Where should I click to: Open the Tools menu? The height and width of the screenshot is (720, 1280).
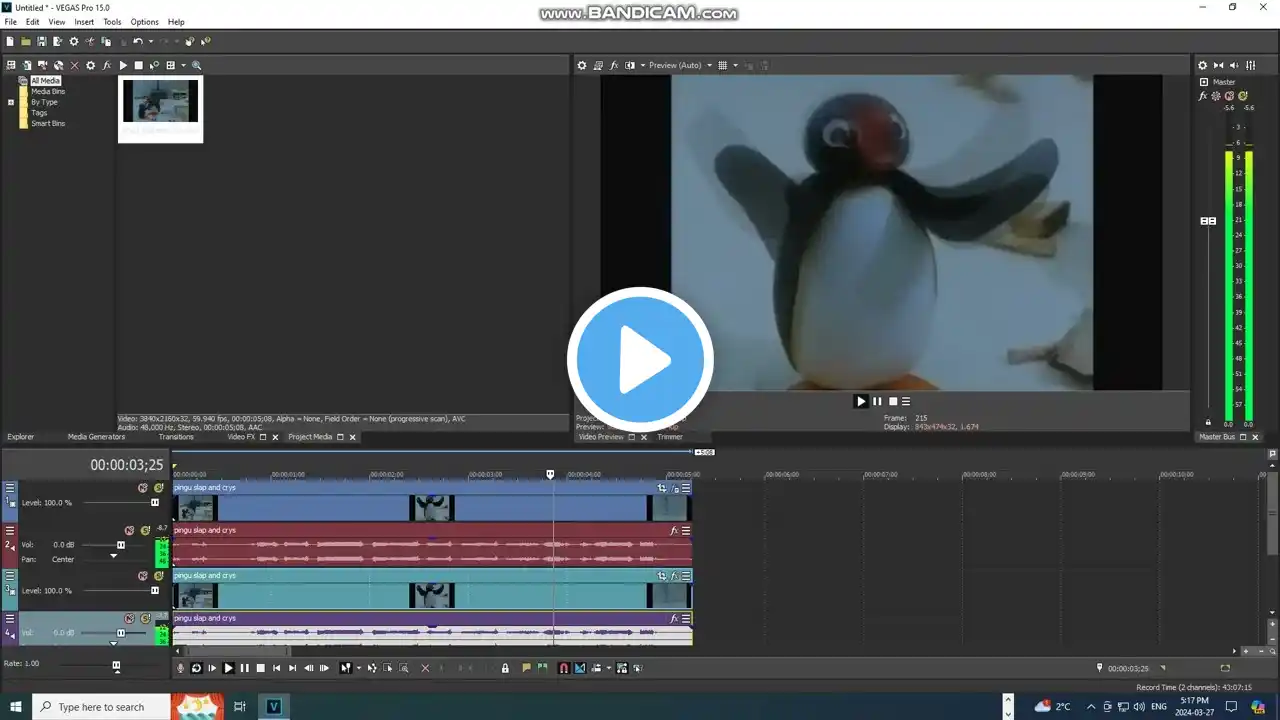[112, 22]
